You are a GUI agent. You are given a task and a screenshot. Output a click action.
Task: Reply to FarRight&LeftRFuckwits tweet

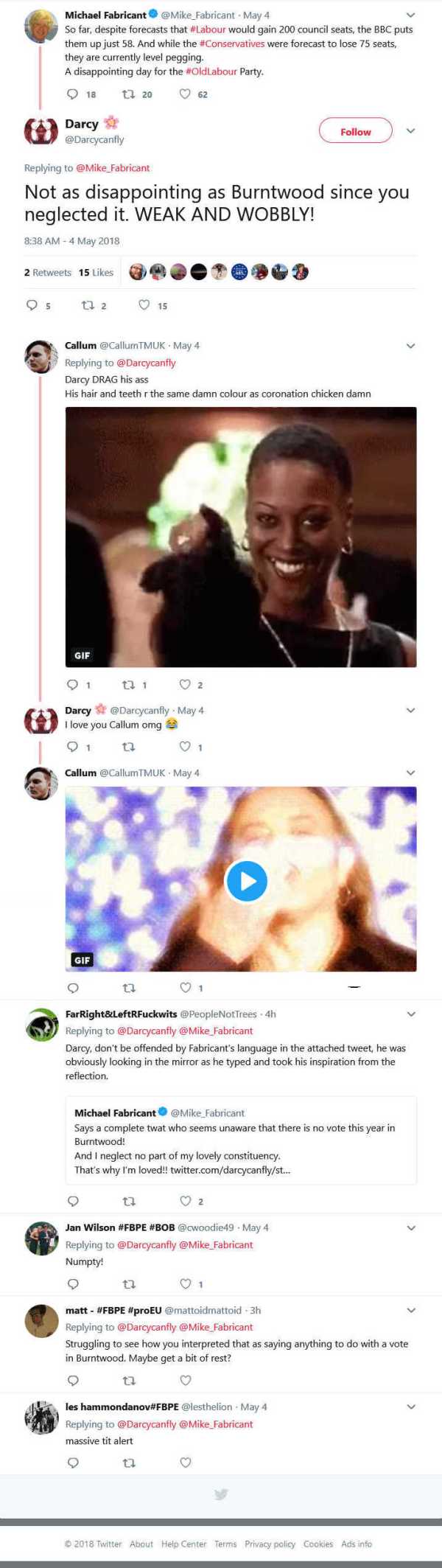tap(73, 1201)
